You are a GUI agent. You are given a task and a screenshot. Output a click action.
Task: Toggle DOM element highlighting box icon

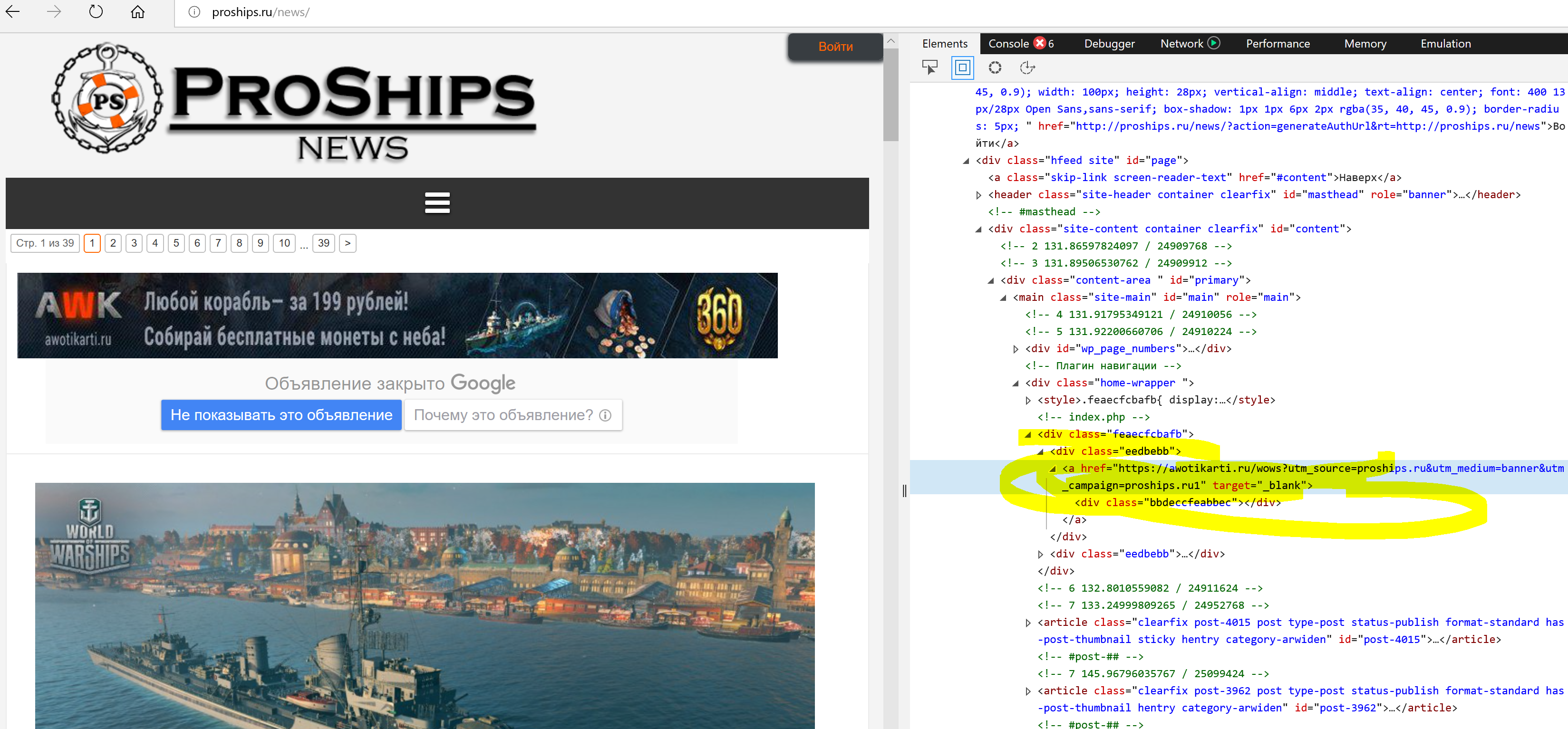click(962, 67)
